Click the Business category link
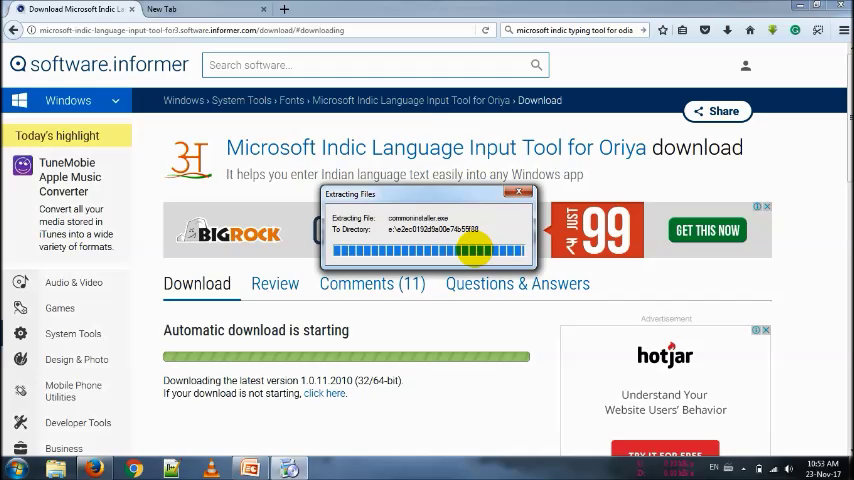Screen dimensions: 854x480 [x=64, y=448]
